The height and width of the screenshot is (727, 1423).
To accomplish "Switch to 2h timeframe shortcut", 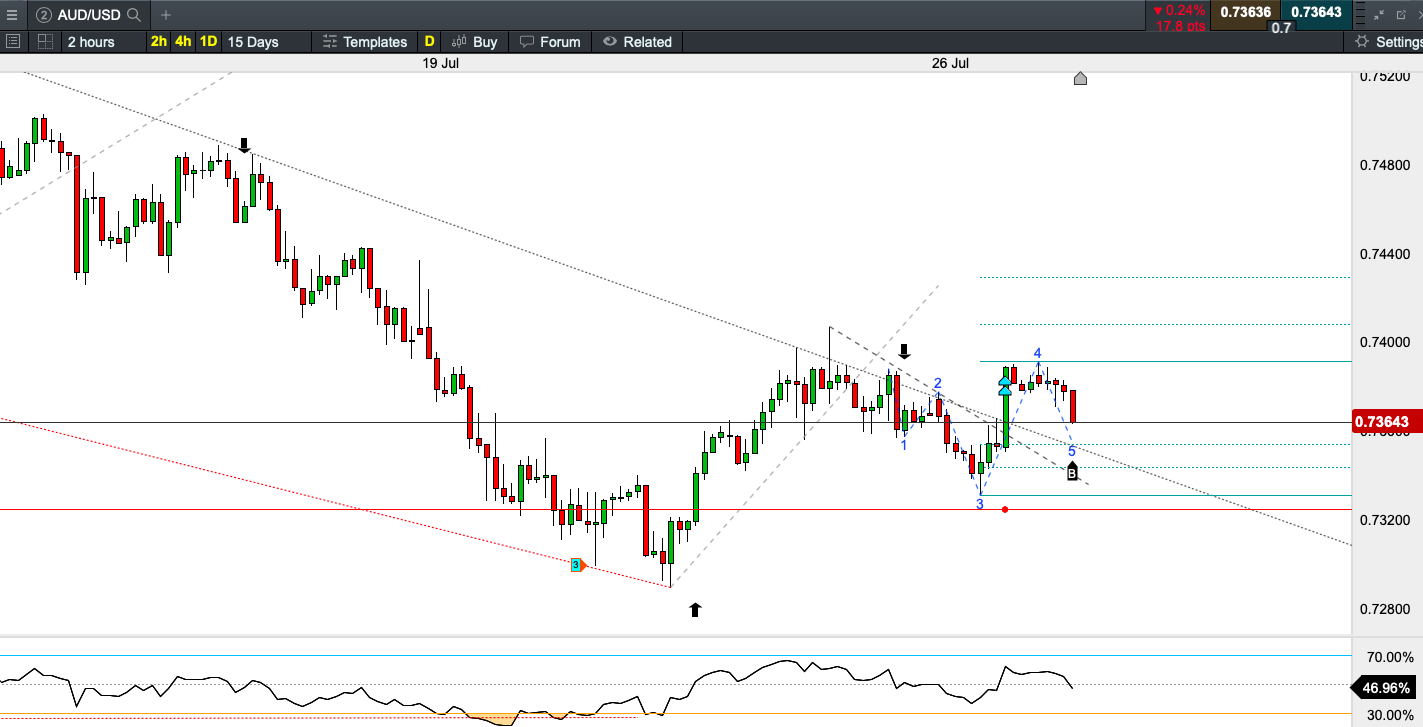I will (x=159, y=41).
